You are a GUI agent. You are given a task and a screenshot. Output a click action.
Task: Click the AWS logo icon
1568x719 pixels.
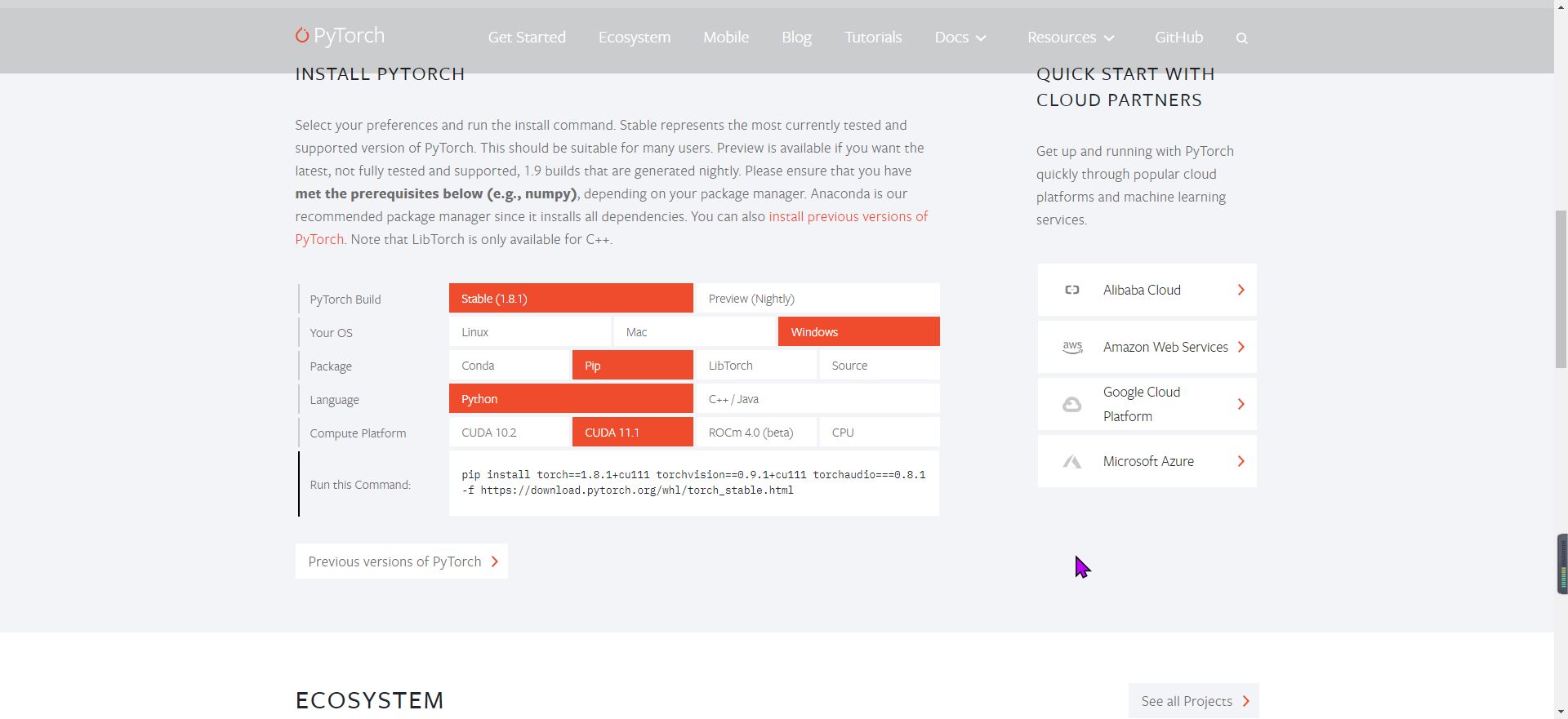[1072, 347]
